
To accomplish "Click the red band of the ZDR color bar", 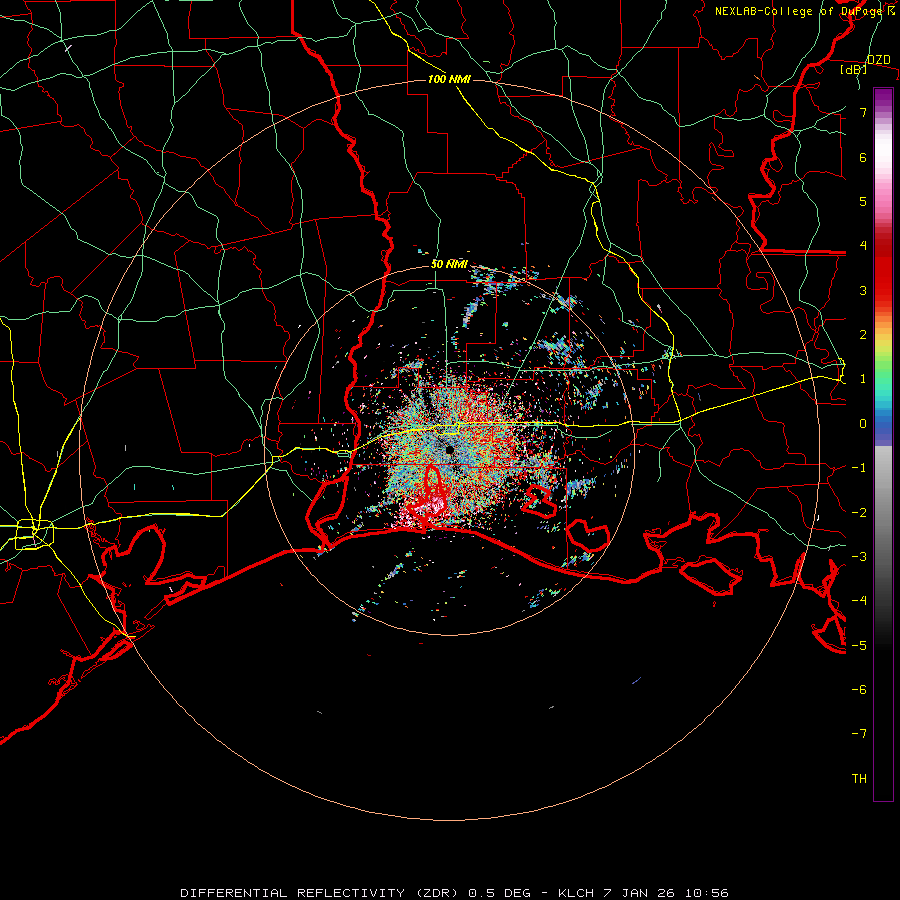I will pyautogui.click(x=883, y=270).
